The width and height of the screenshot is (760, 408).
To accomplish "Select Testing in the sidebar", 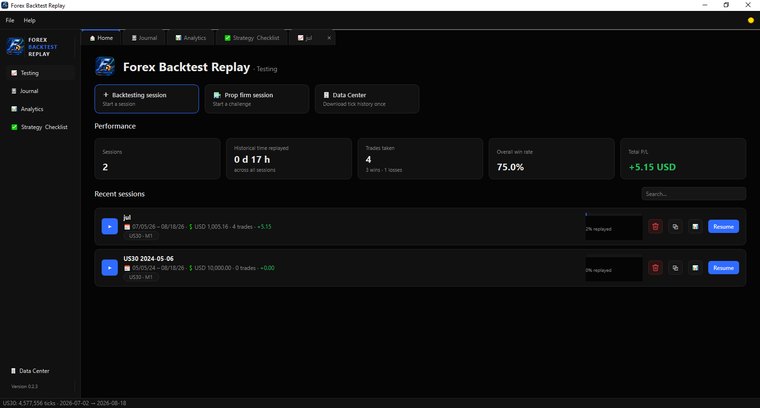I will pos(41,73).
